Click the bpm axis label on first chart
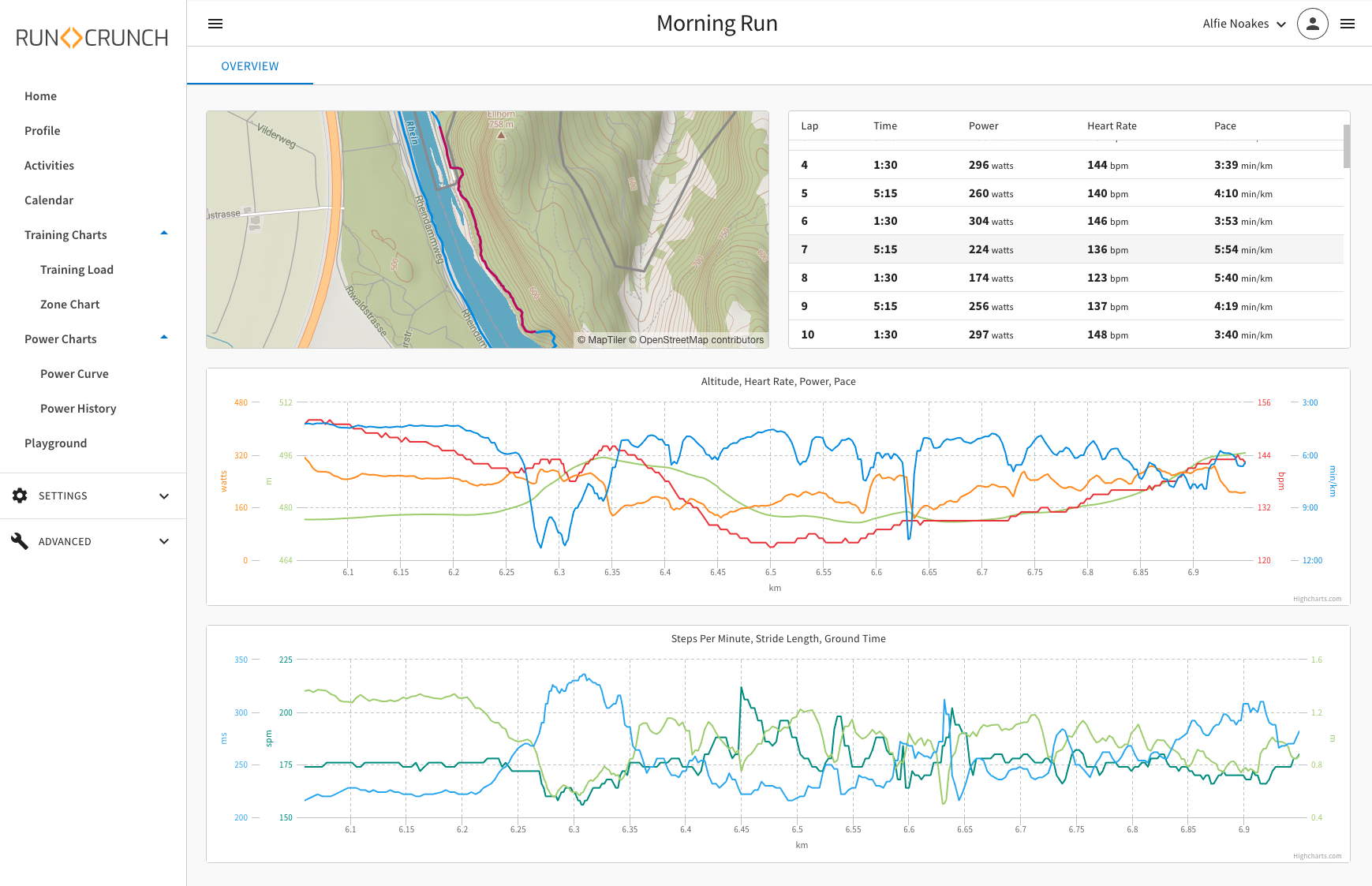The height and width of the screenshot is (886, 1372). (1282, 481)
